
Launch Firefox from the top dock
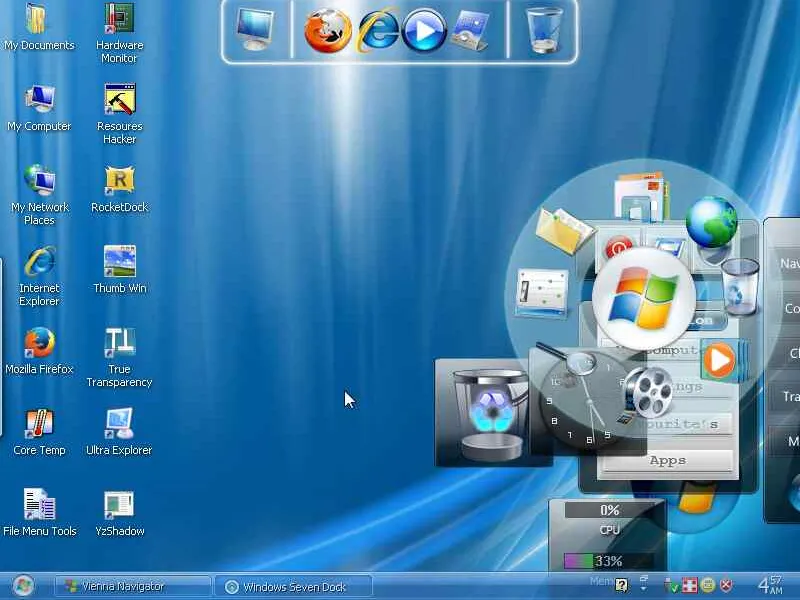(328, 31)
